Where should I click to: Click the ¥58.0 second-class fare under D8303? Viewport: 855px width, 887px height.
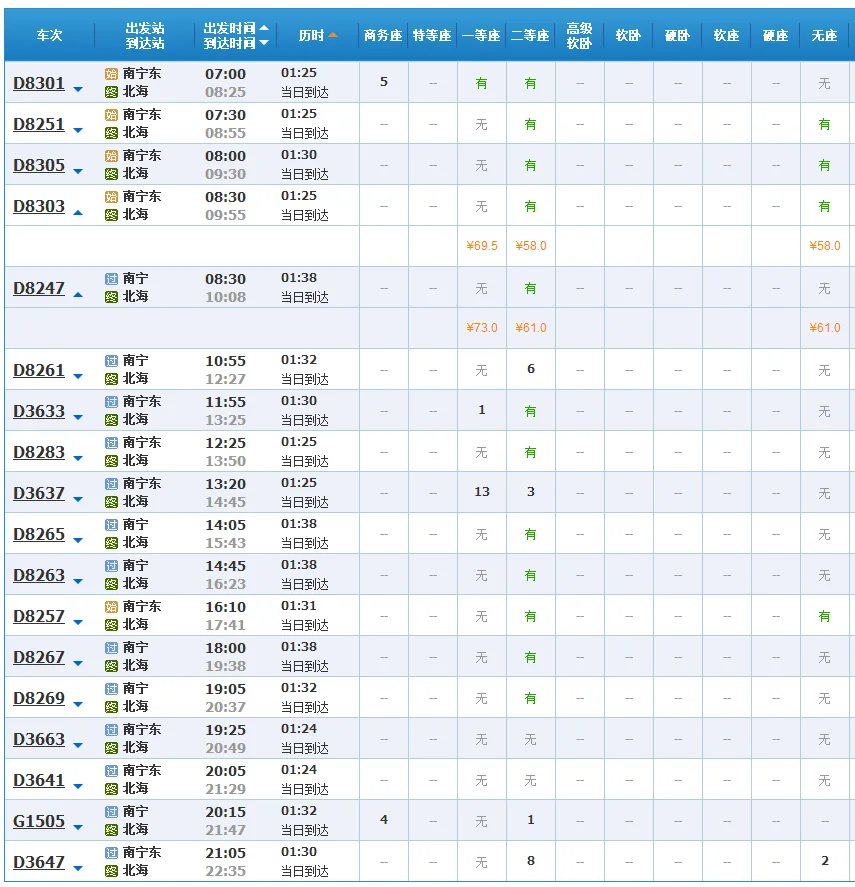click(530, 246)
